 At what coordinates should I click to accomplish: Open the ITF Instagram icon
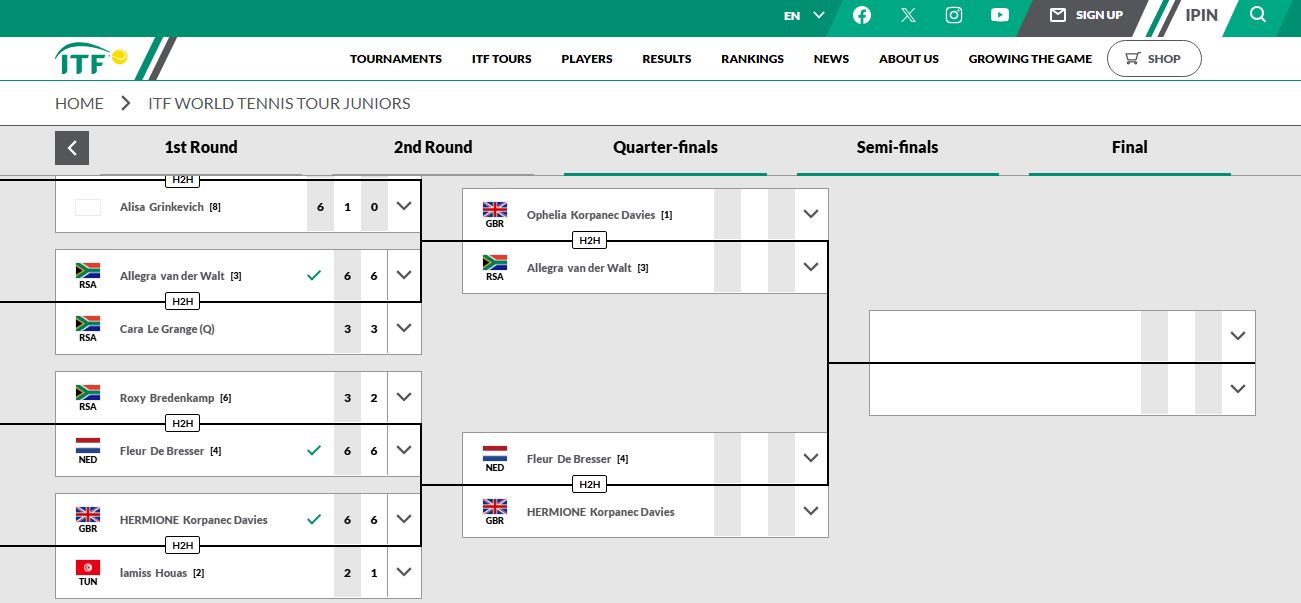pos(954,15)
